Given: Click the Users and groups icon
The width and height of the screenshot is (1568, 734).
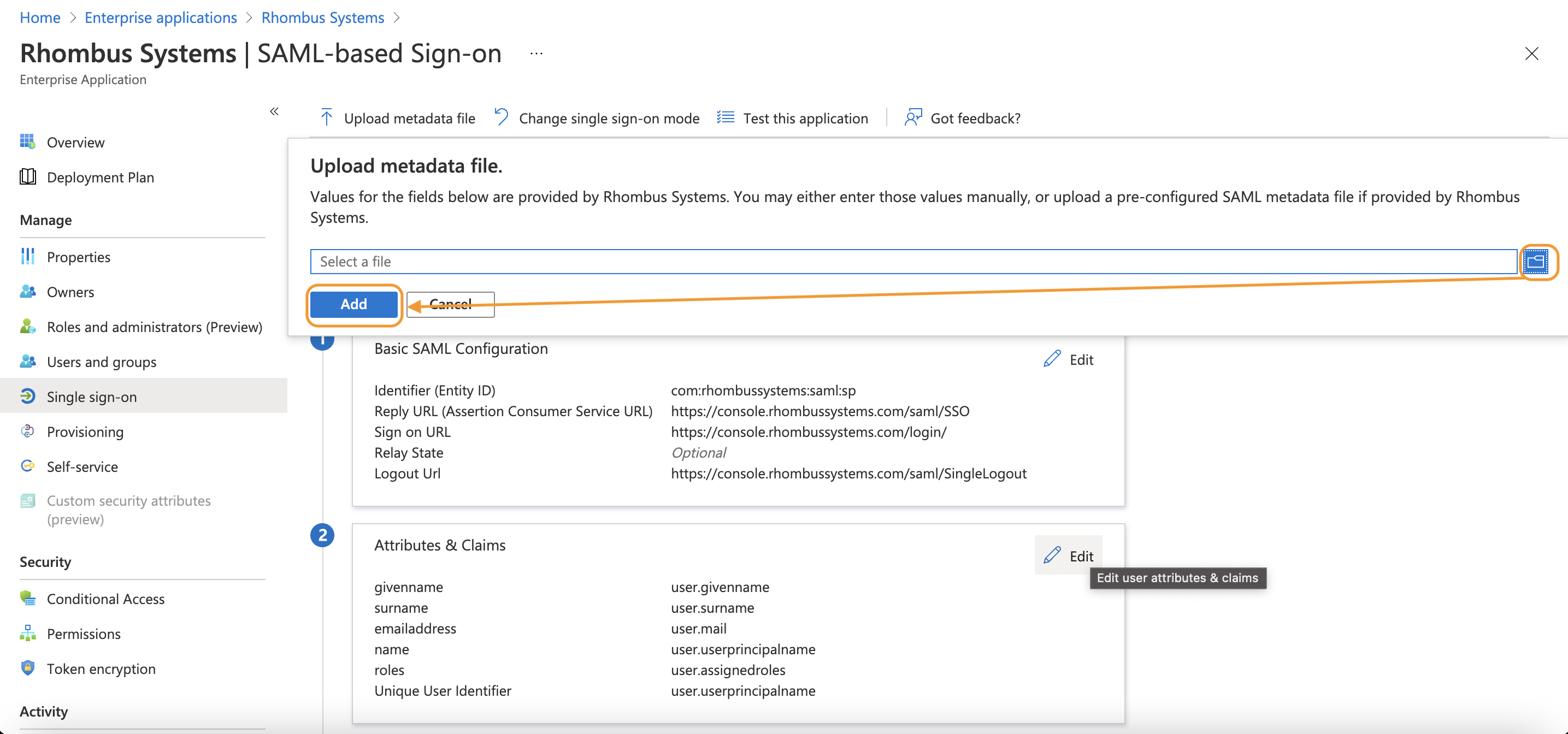Looking at the screenshot, I should (27, 362).
